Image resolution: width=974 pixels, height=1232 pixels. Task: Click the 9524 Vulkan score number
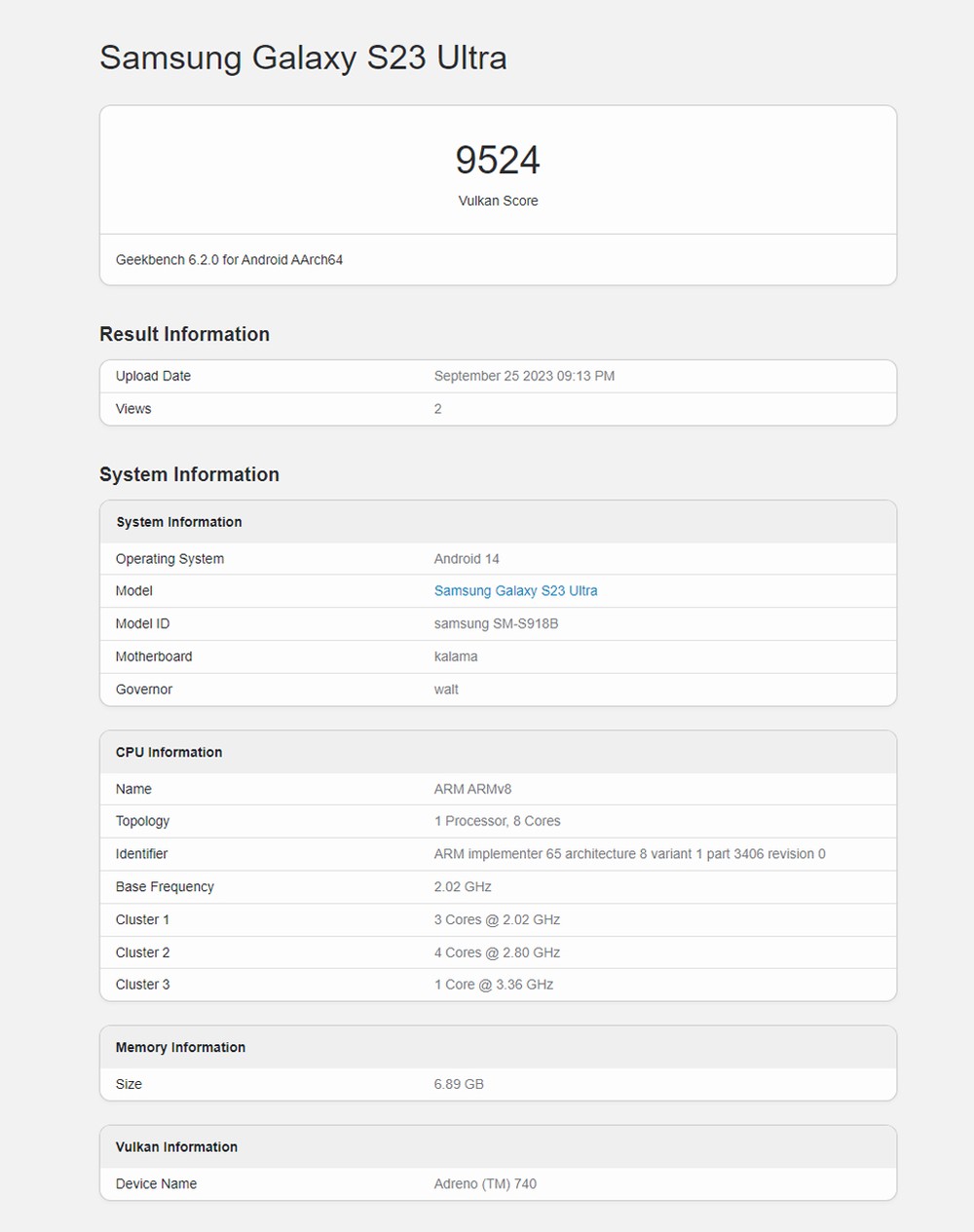tap(498, 161)
